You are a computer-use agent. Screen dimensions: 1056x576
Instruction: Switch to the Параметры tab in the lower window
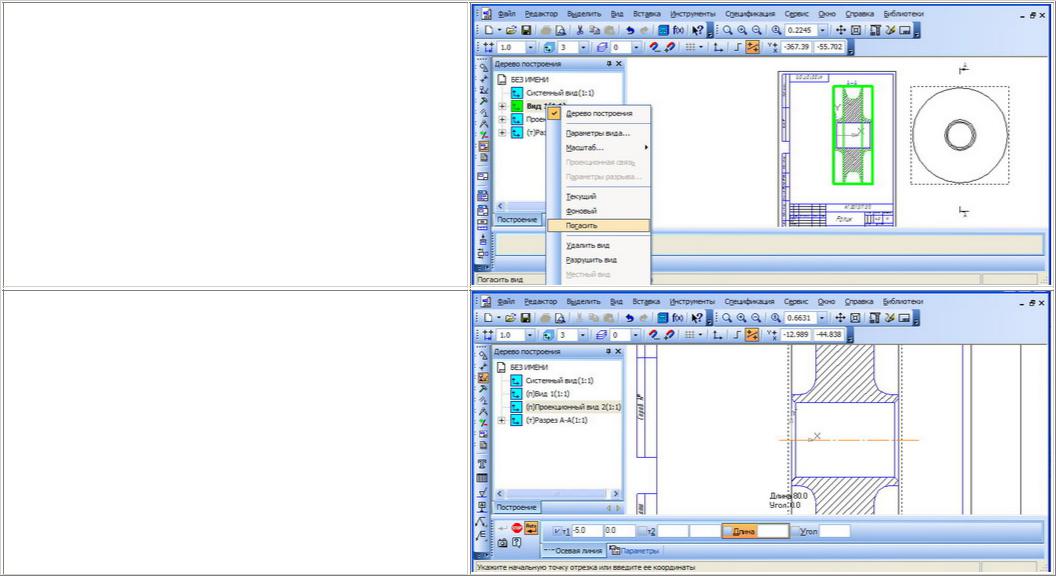pos(634,551)
